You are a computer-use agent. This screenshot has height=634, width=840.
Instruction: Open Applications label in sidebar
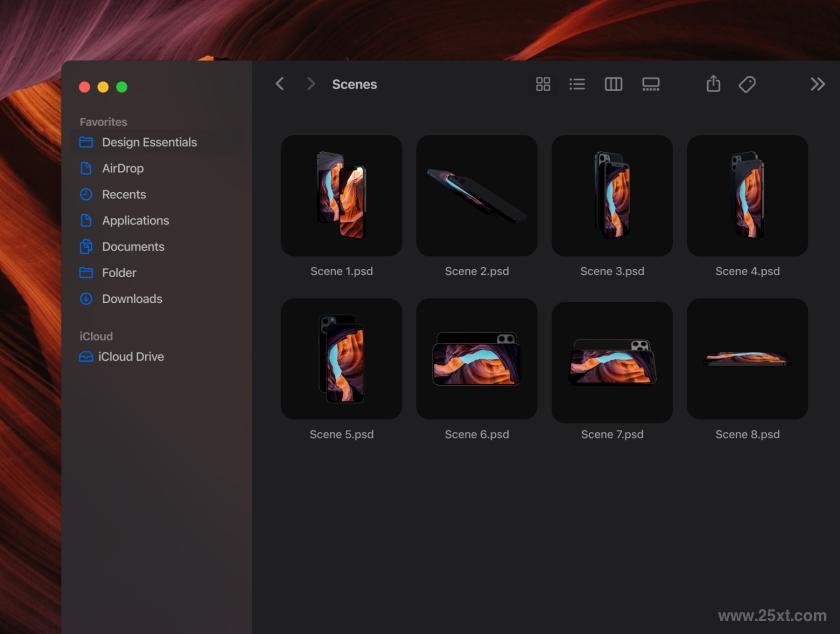point(136,220)
